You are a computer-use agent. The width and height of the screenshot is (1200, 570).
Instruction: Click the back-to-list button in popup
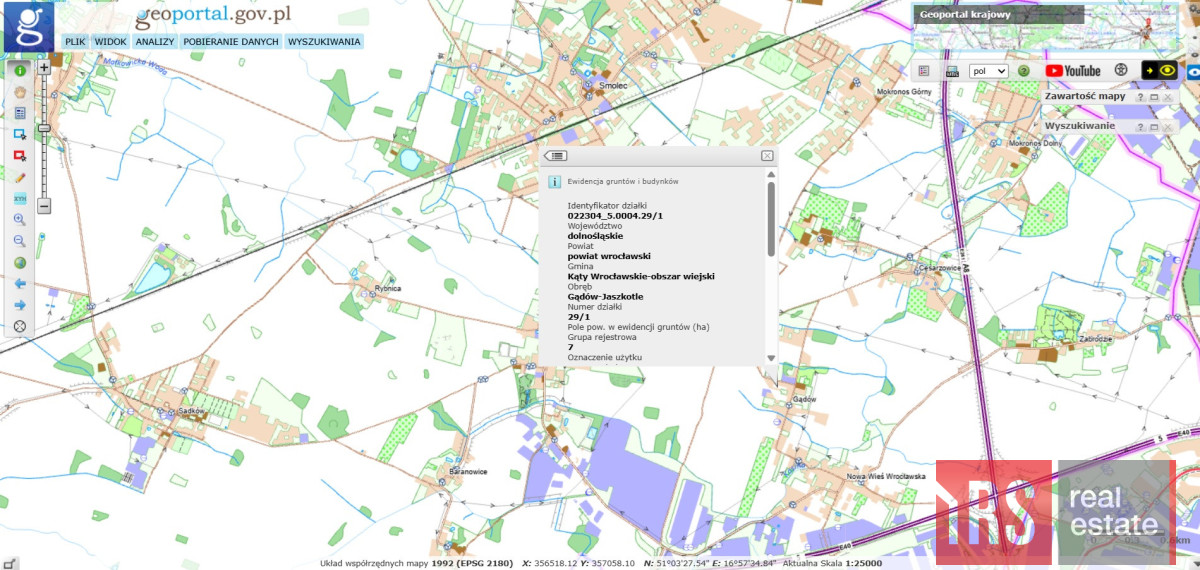556,156
